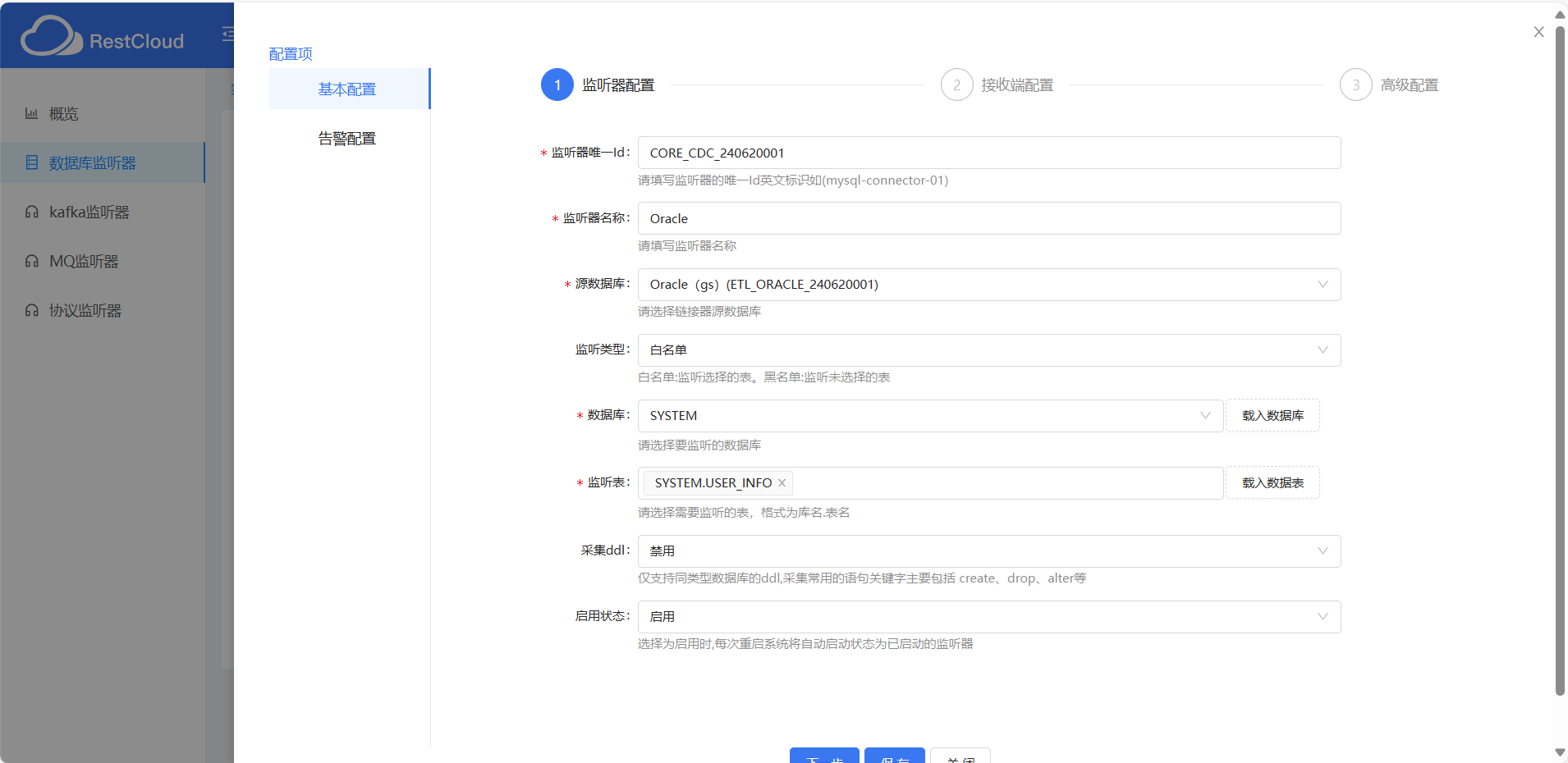Expand the 采集ddl dropdown showing 禁用
This screenshot has width=1568, height=763.
coord(989,551)
